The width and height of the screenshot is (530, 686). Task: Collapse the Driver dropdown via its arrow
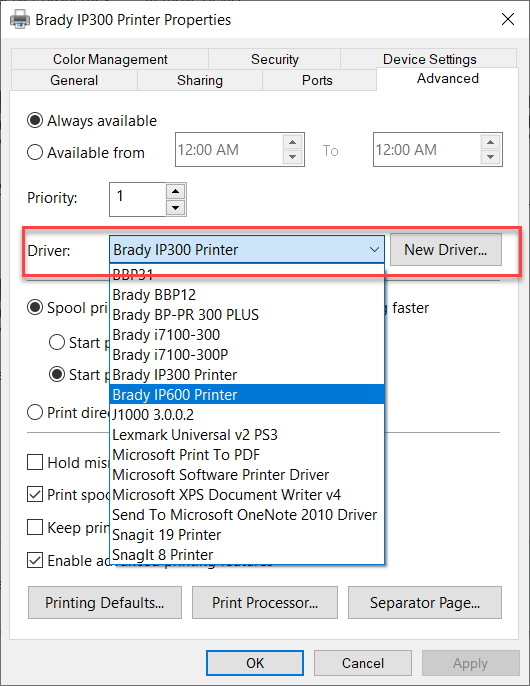[374, 249]
